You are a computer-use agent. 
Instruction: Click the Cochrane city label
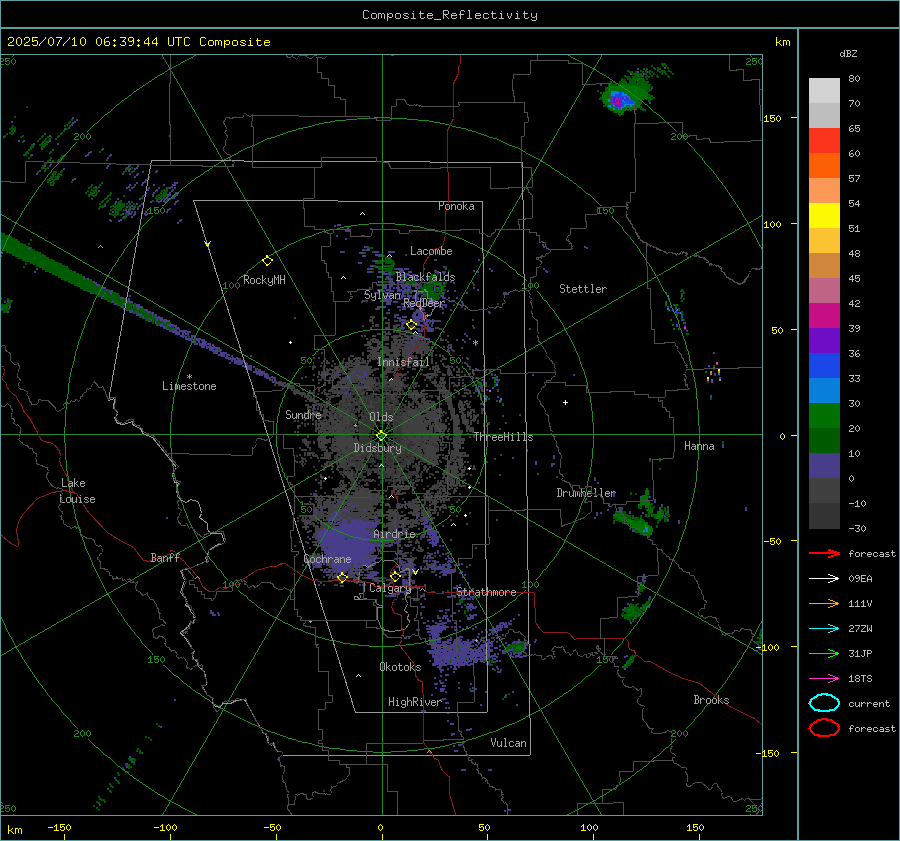(x=327, y=559)
